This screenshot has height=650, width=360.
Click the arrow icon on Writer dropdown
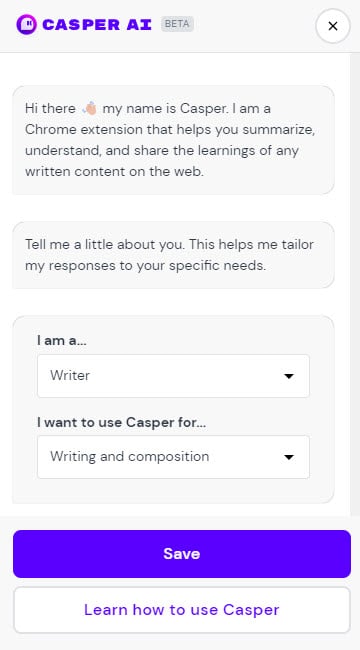pyautogui.click(x=289, y=376)
